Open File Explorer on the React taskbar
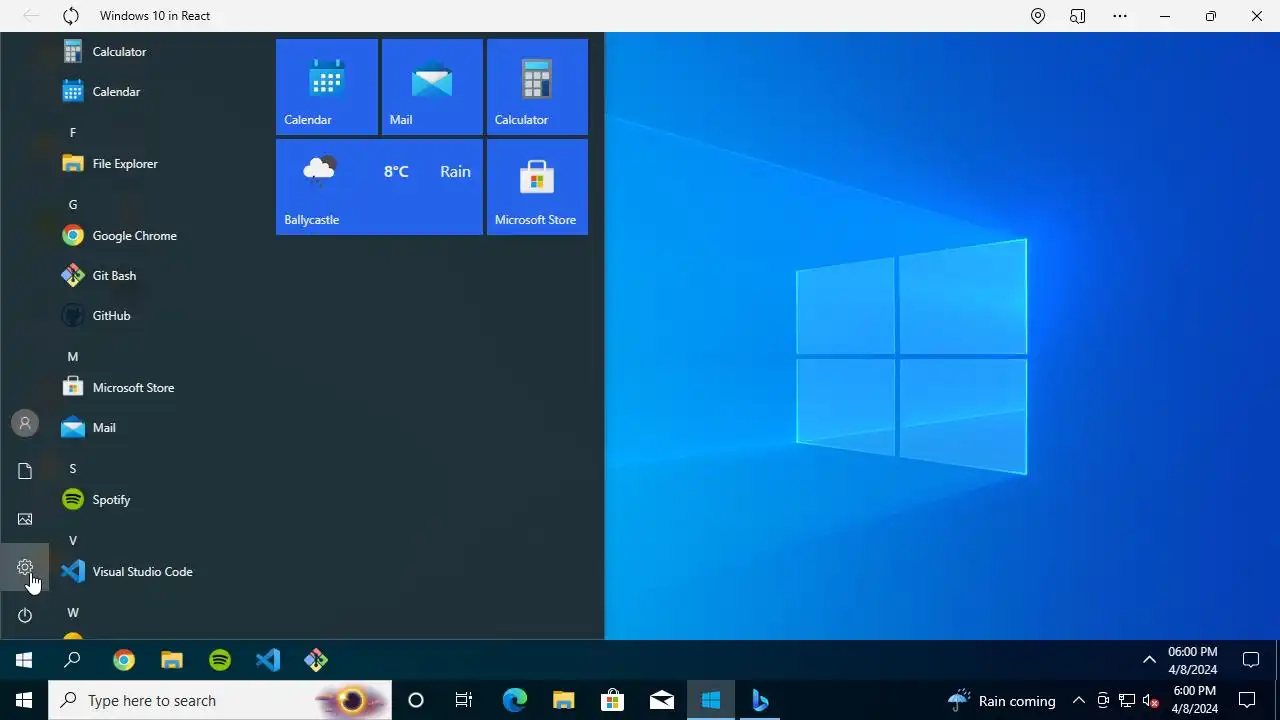 (x=172, y=660)
